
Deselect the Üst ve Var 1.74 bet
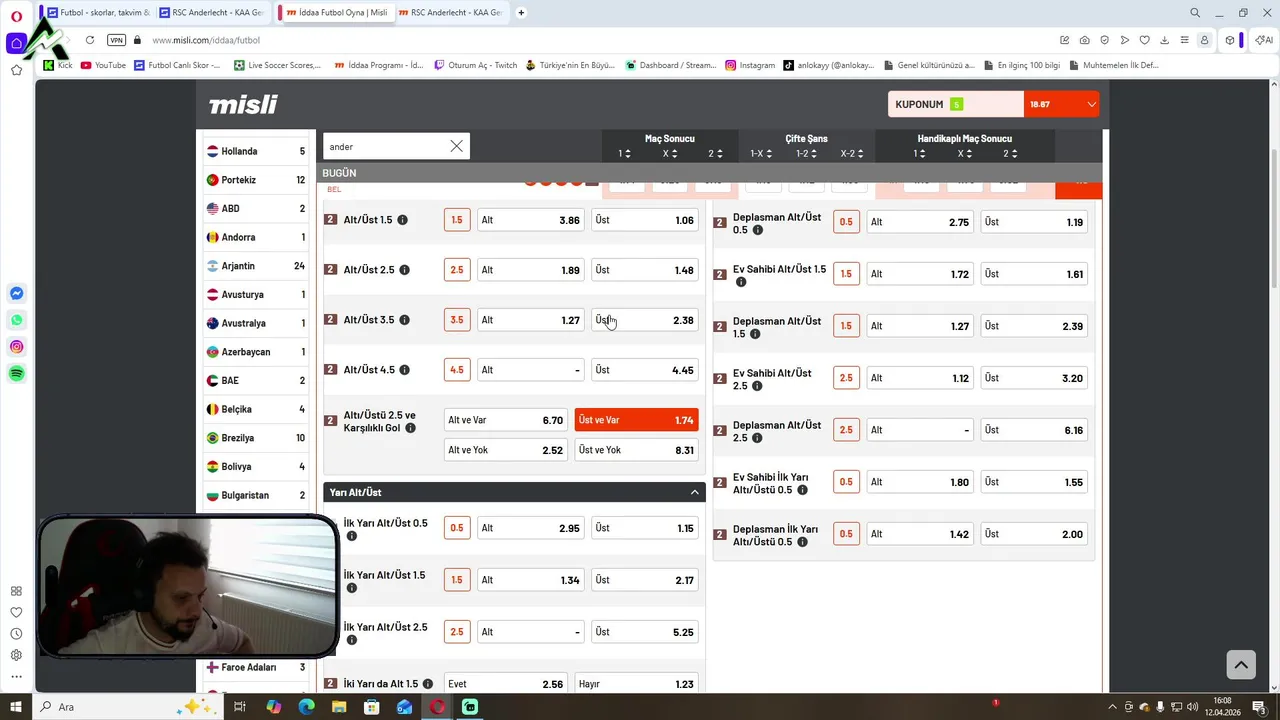tap(636, 420)
